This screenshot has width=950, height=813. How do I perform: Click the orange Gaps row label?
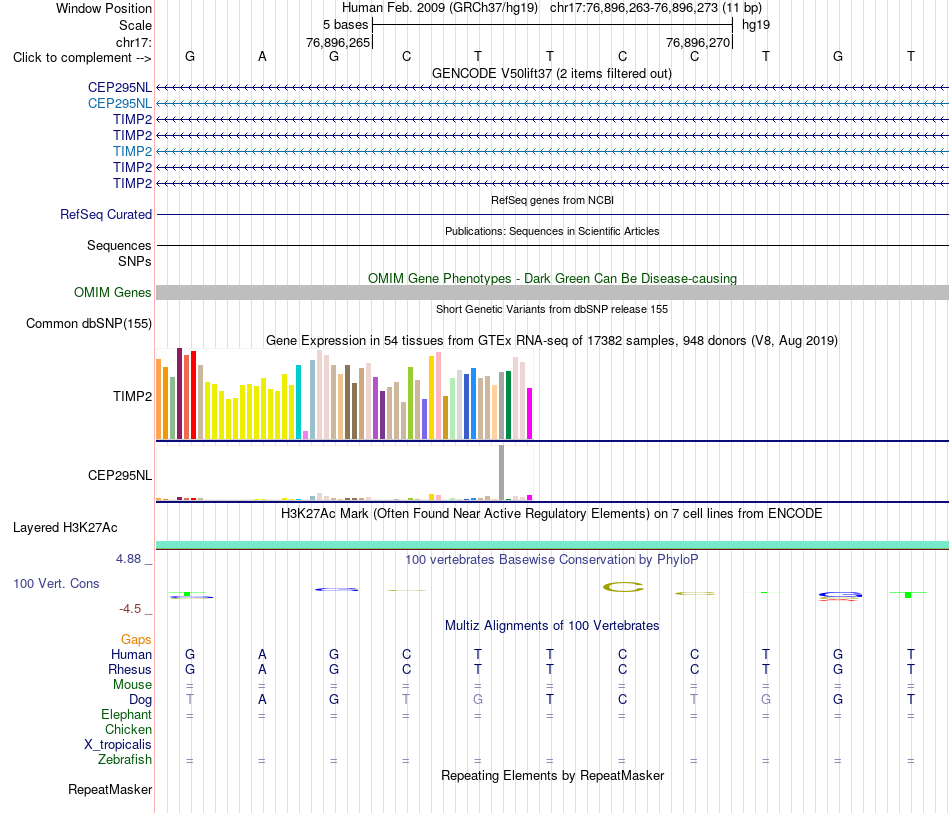click(x=136, y=639)
